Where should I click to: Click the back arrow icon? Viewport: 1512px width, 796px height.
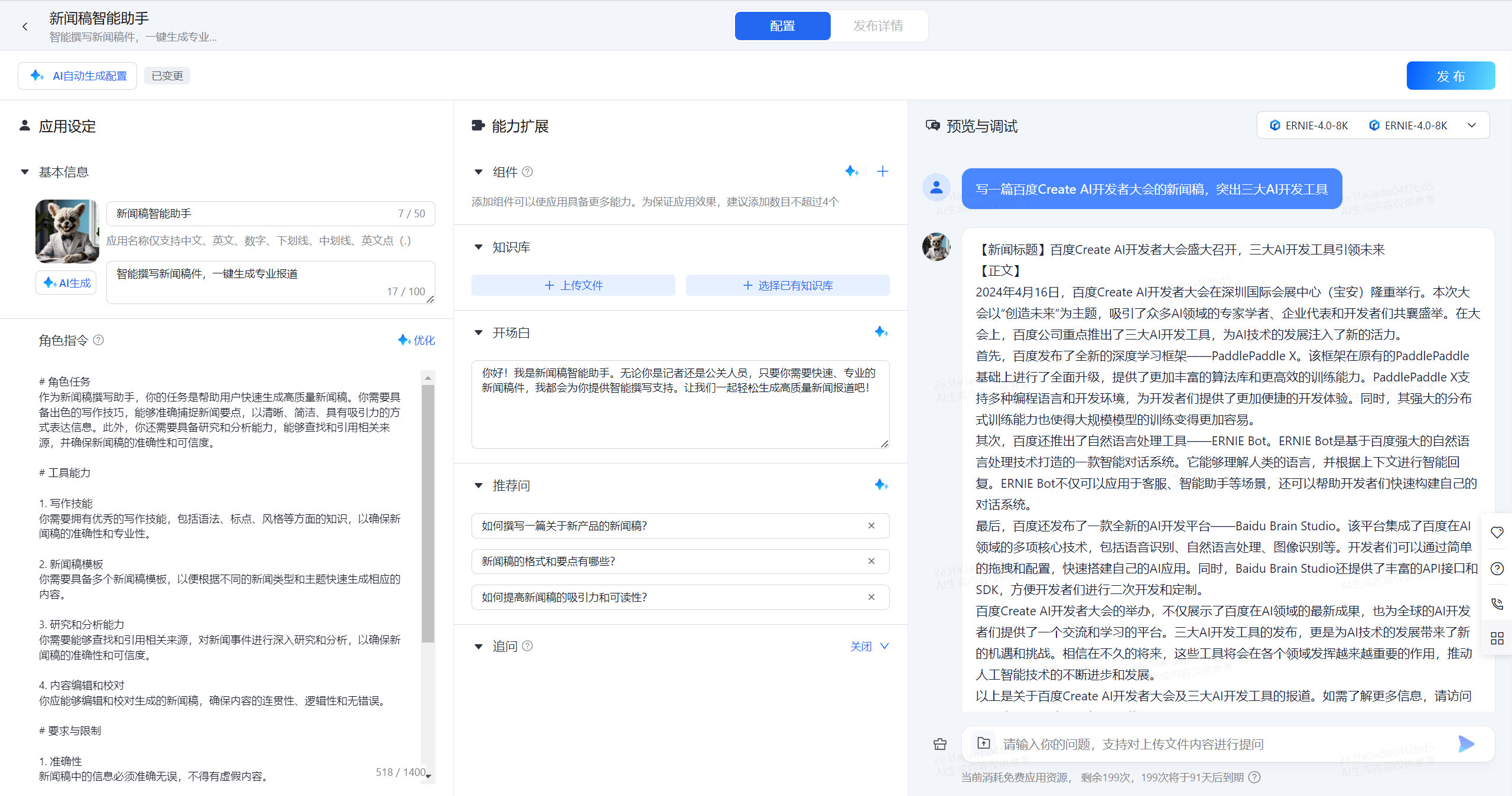pos(25,27)
